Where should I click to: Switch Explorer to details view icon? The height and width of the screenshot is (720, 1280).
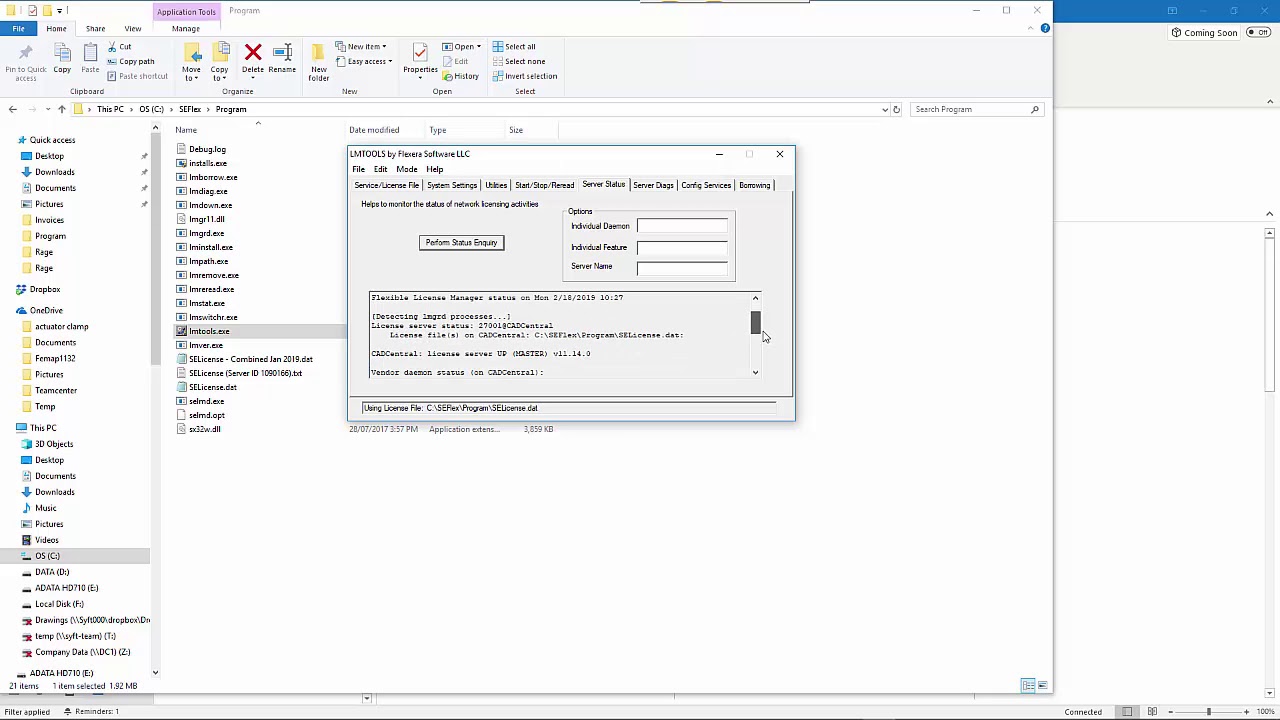pos(1027,686)
